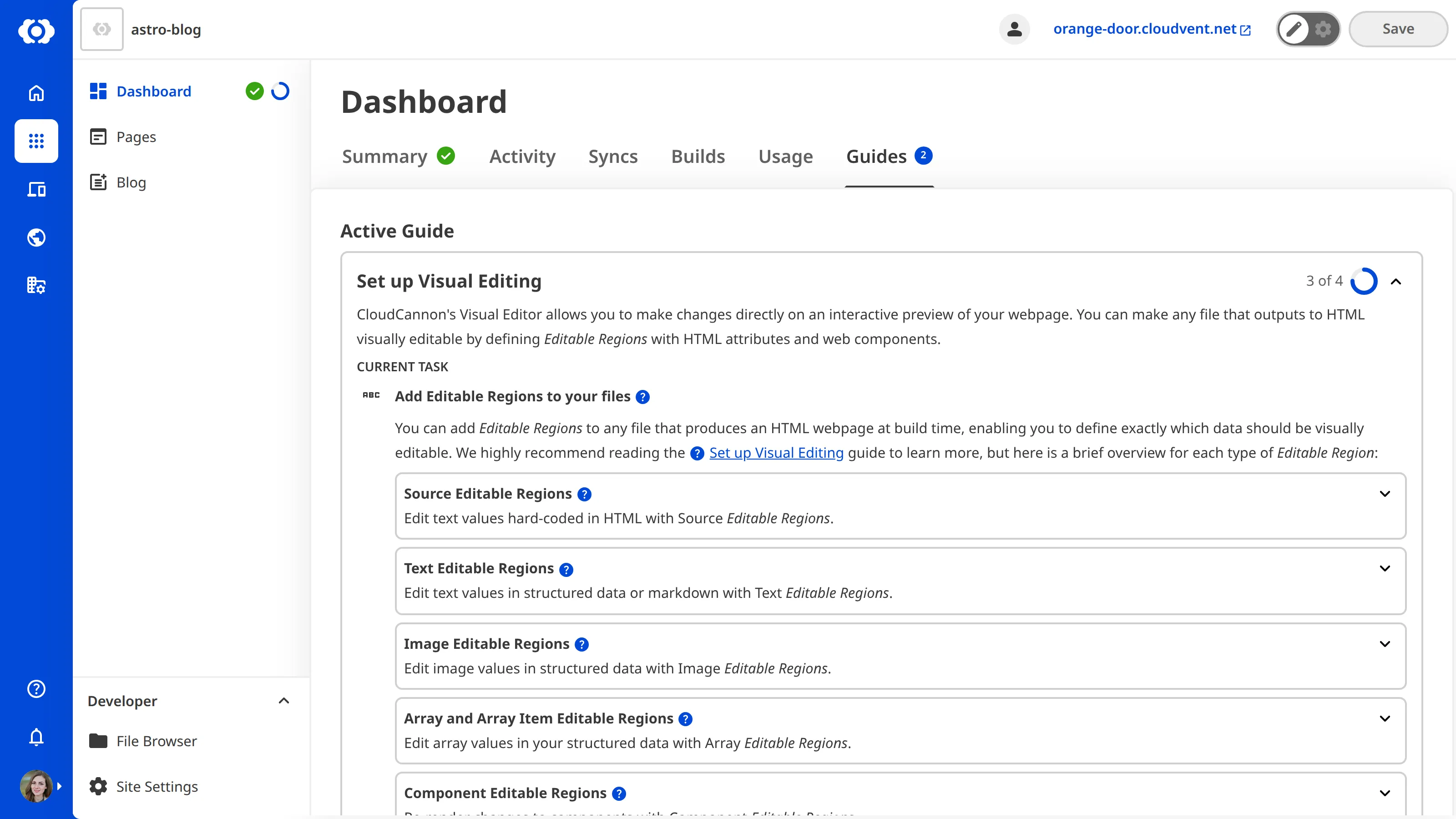
Task: Open the organization settings building icon
Action: coord(36,285)
